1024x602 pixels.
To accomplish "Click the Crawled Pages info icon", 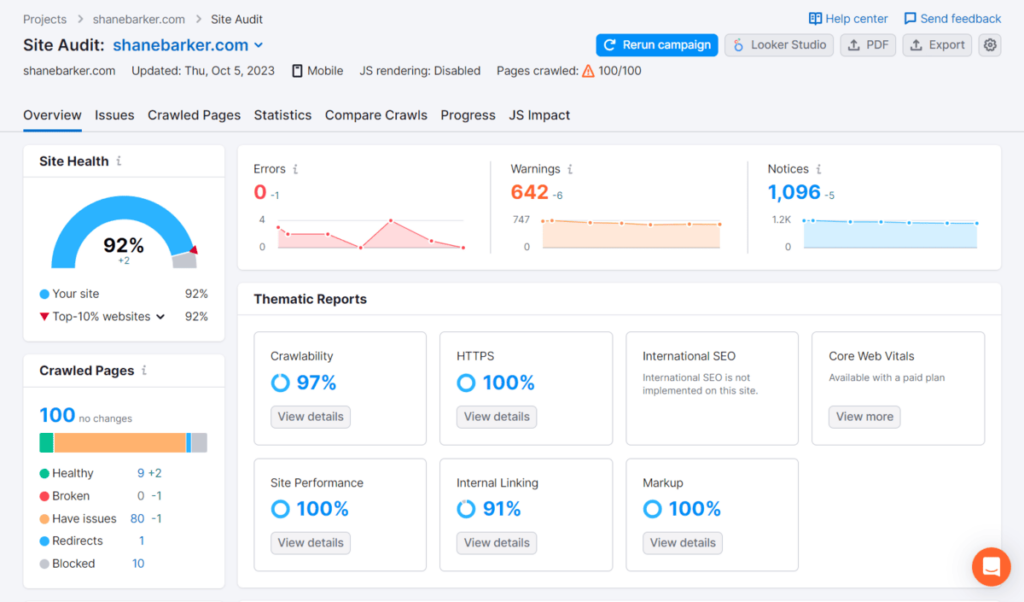I will tap(144, 370).
